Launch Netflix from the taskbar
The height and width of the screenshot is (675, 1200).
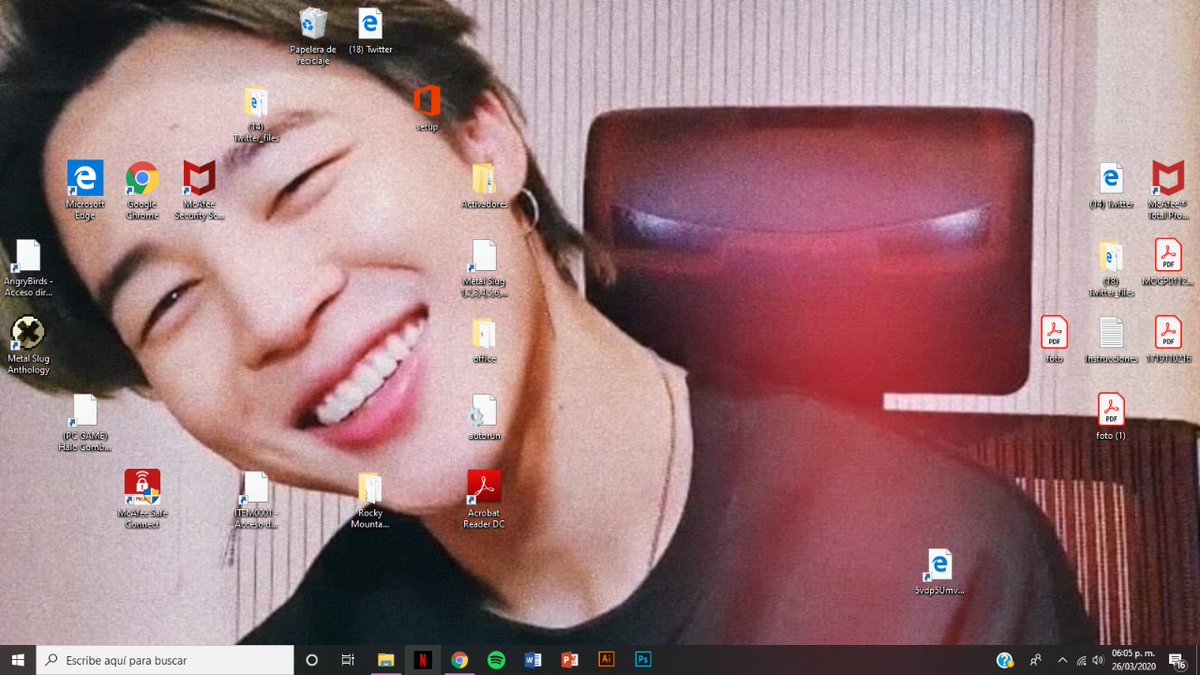[x=422, y=660]
